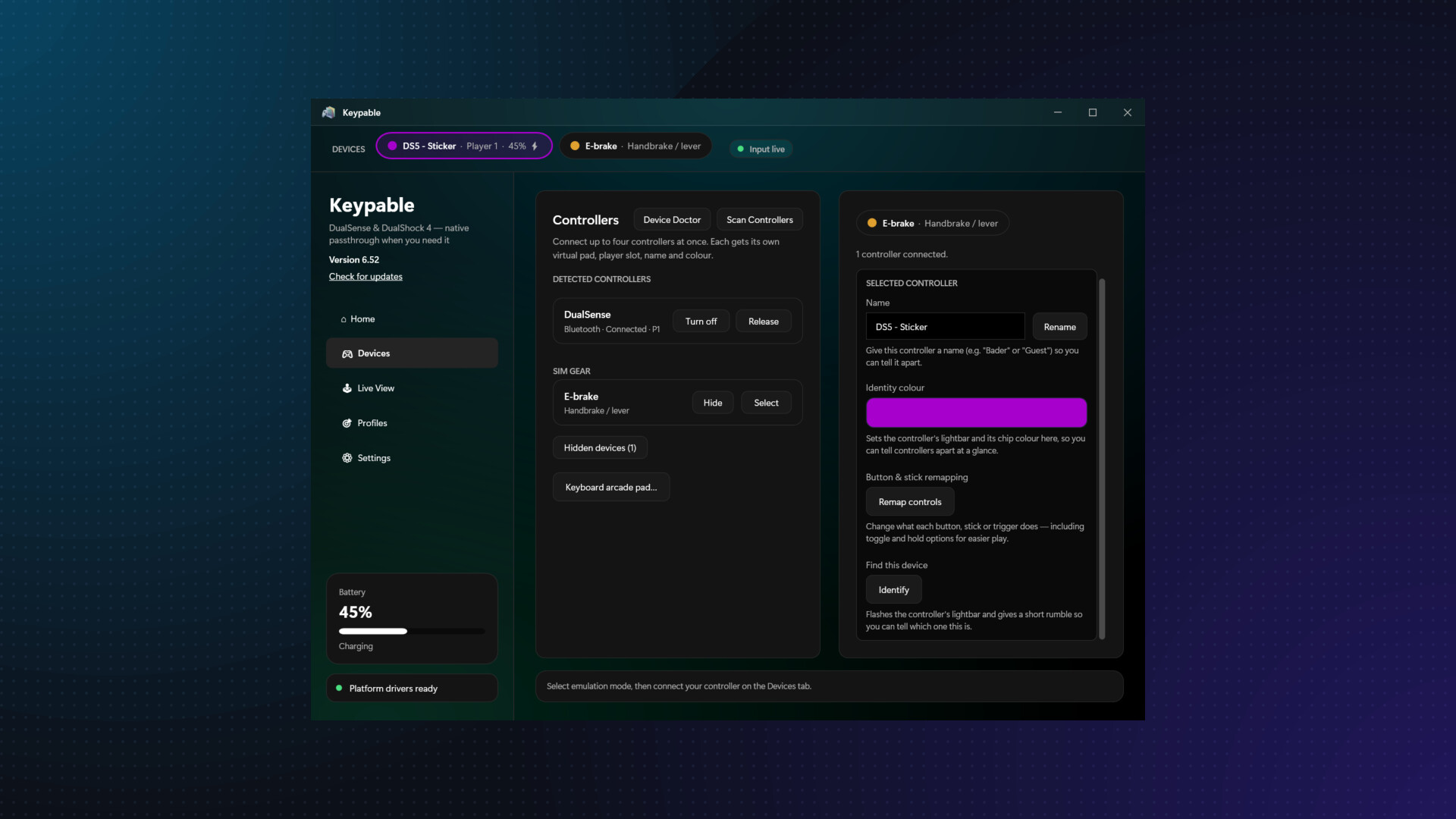Screen dimensions: 1456x819
Task: Click the charging bolt icon in DS5 chip
Action: [535, 146]
